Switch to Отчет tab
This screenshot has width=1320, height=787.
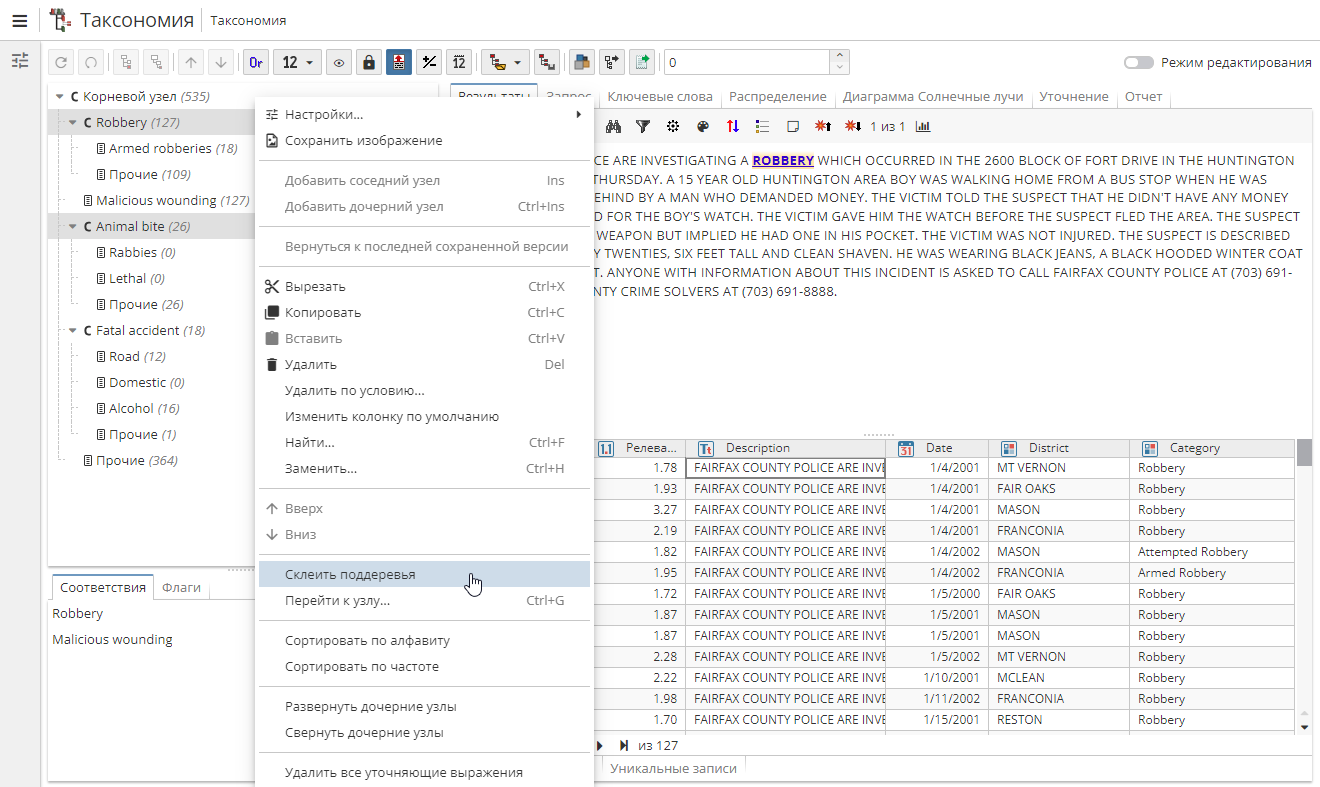click(x=1143, y=97)
